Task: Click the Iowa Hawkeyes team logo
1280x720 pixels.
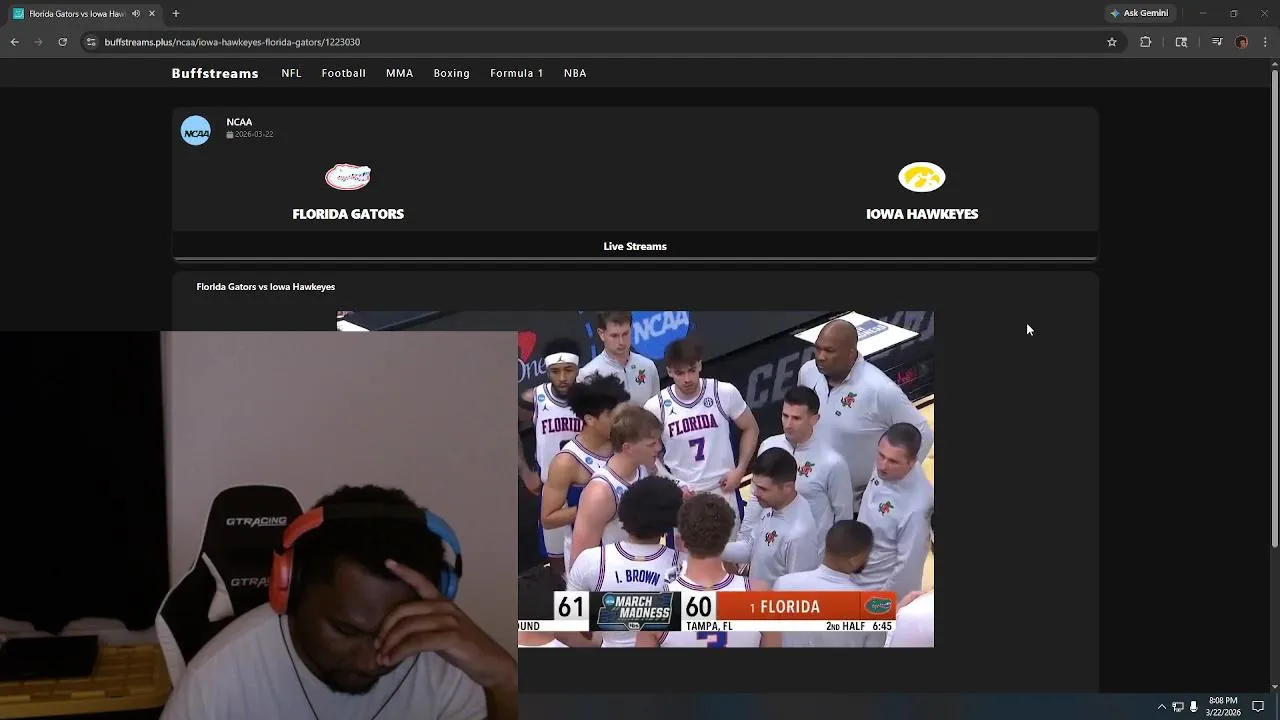Action: pyautogui.click(x=922, y=177)
